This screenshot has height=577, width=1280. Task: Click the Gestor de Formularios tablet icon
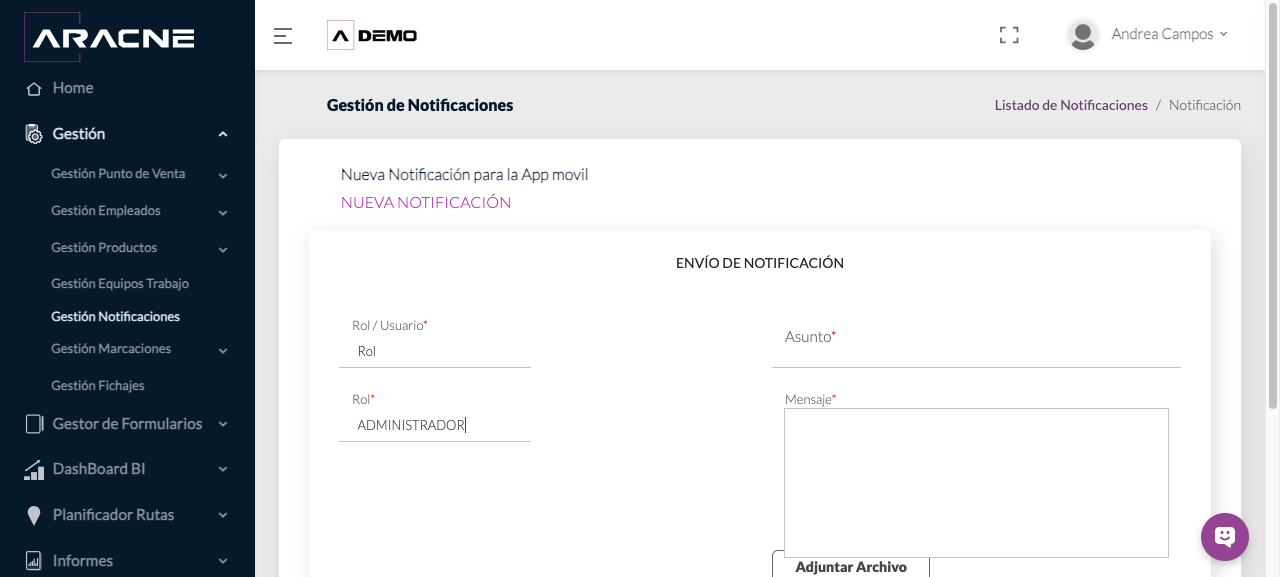(34, 424)
